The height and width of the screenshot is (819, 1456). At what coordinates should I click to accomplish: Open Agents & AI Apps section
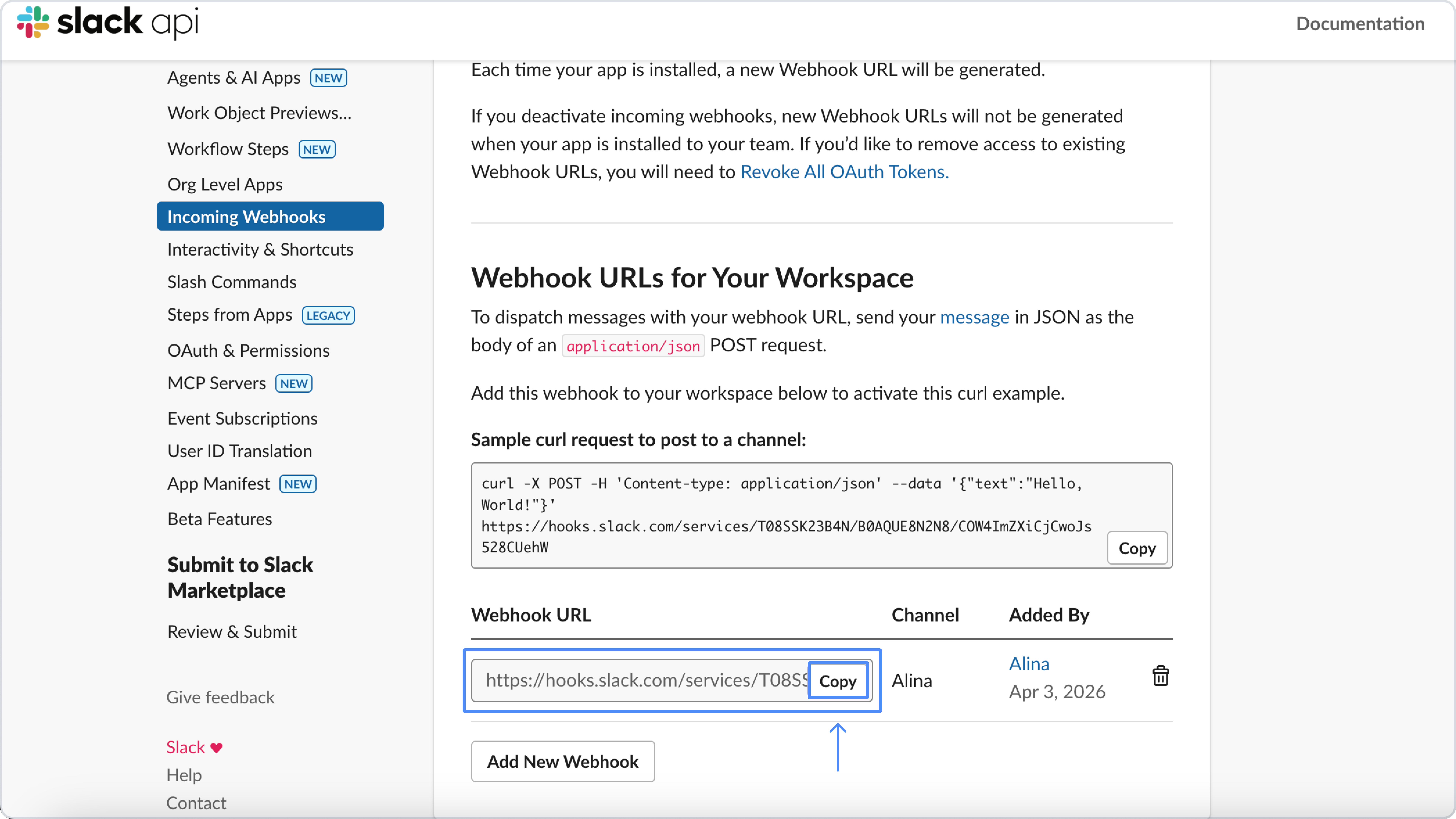point(233,77)
